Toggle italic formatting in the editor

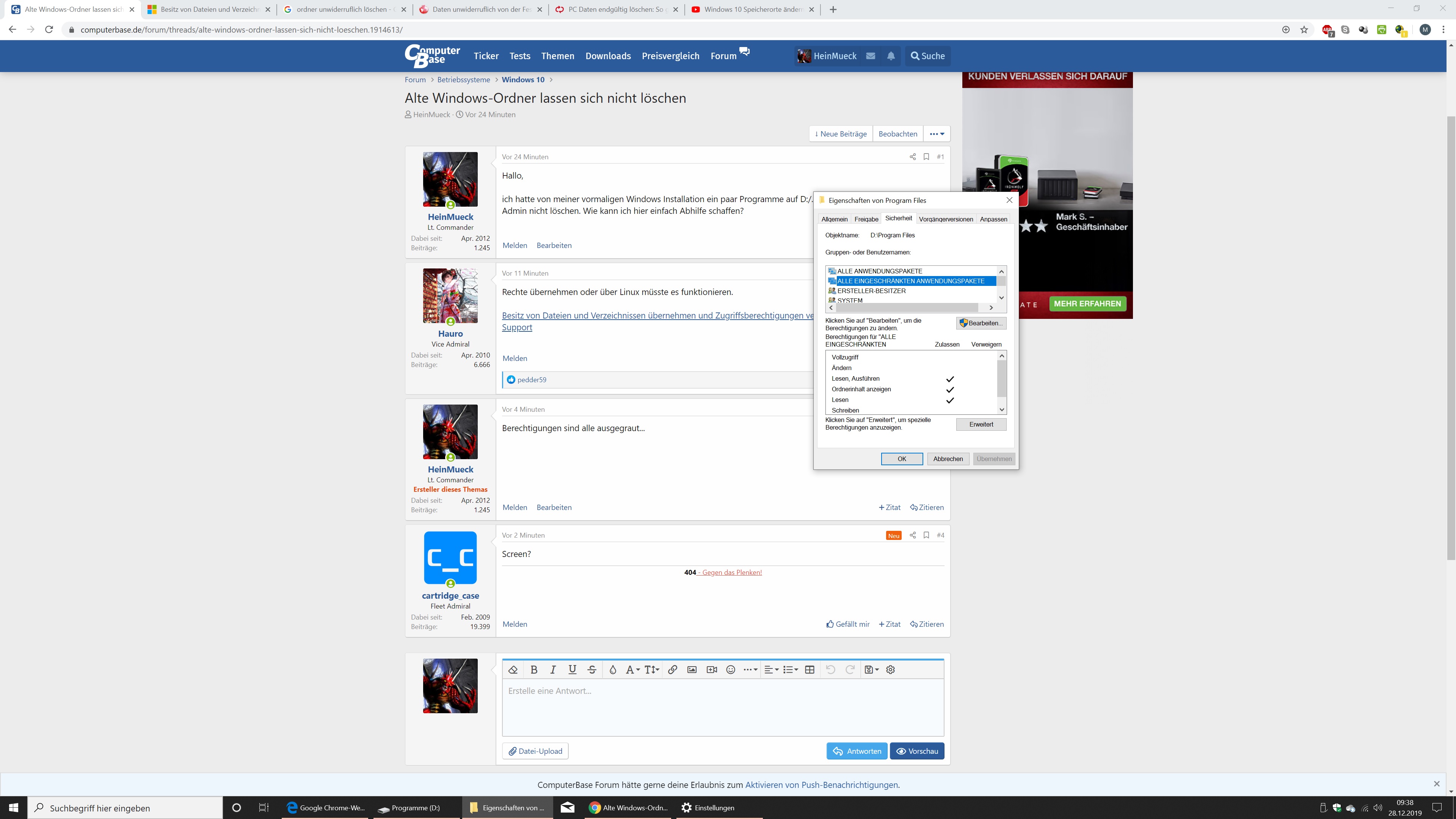553,669
